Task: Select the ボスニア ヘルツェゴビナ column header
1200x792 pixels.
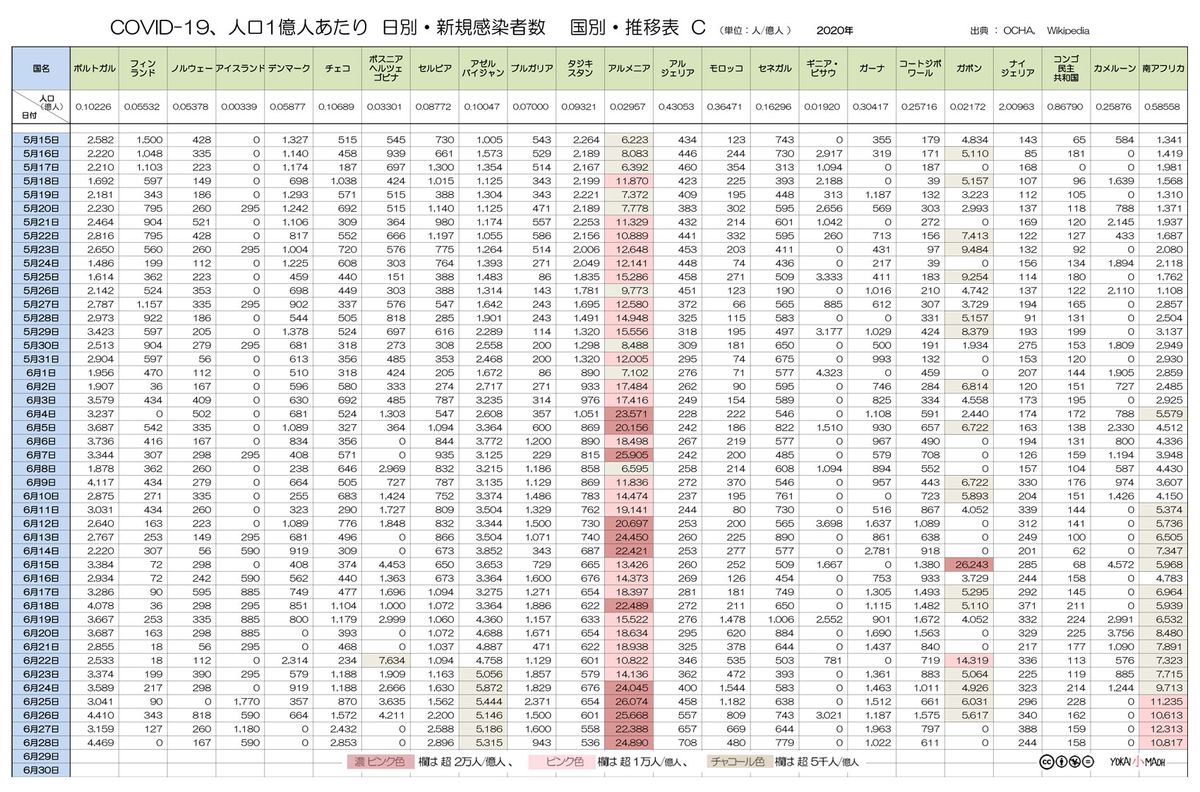Action: tap(386, 67)
